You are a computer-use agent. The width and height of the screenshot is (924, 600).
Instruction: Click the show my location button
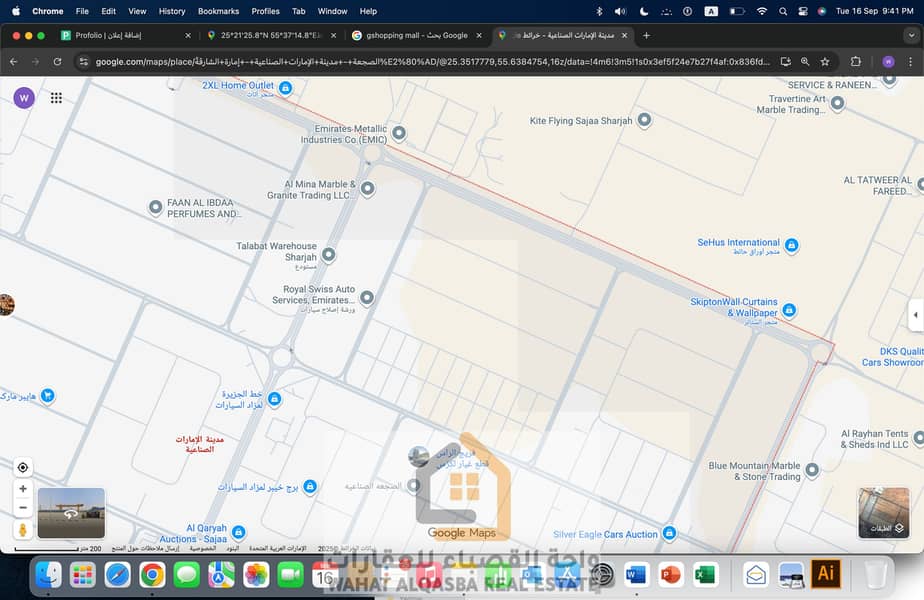click(x=23, y=467)
